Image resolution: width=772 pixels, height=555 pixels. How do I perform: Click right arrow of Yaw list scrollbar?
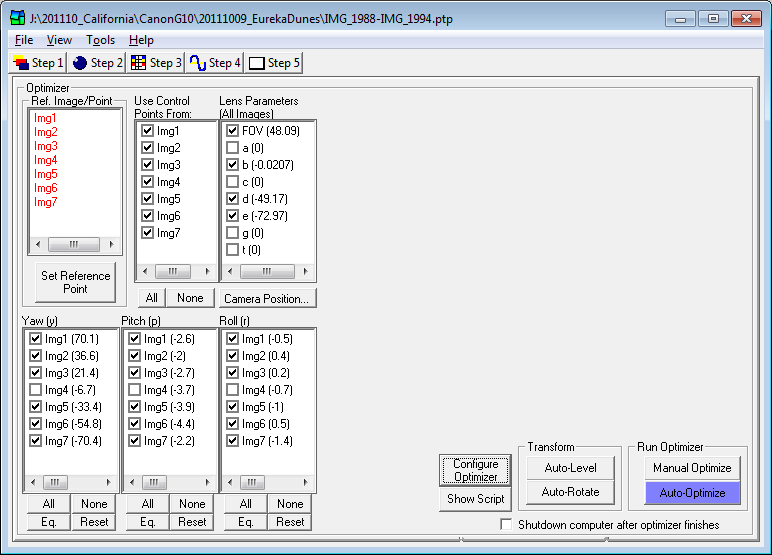tap(108, 482)
